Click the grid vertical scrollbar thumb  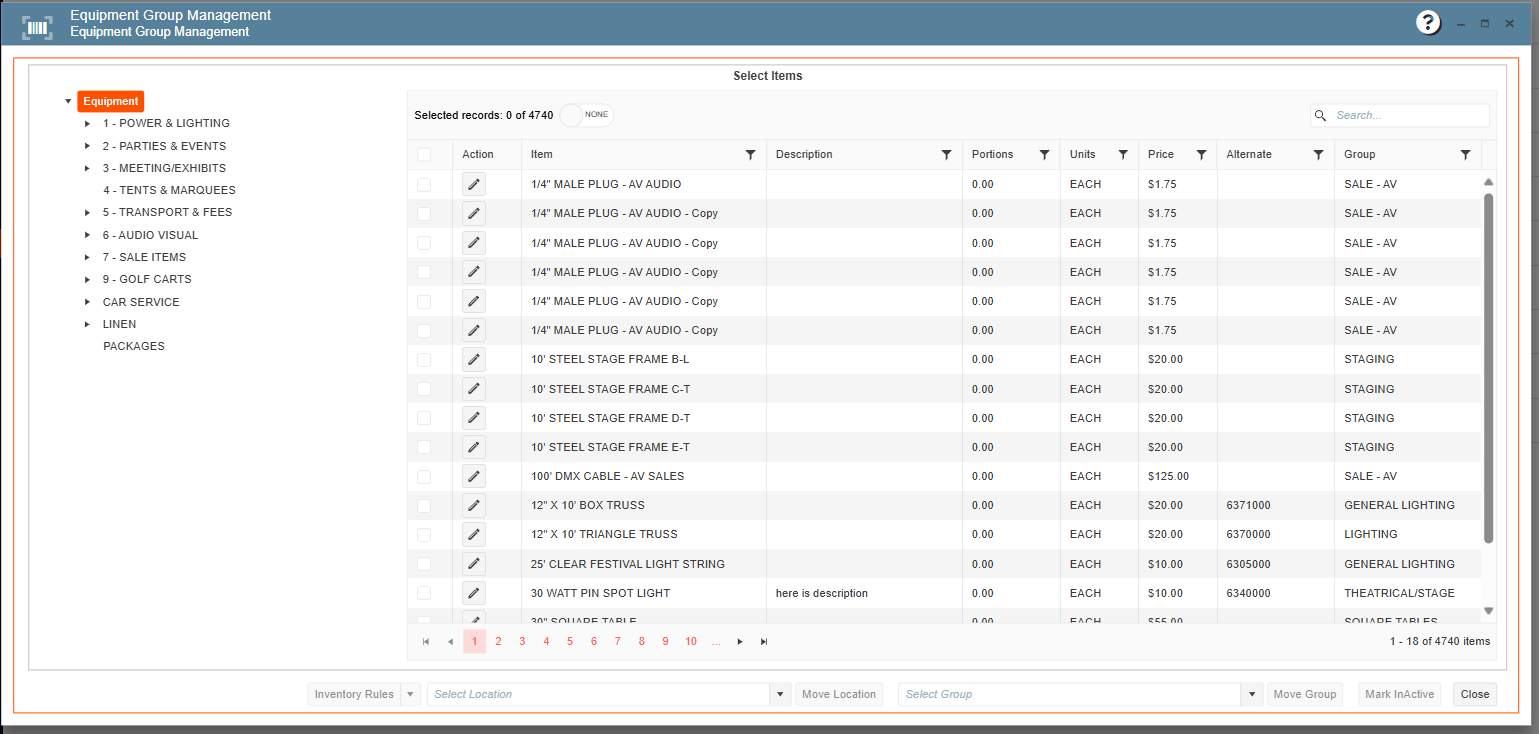tap(1488, 368)
